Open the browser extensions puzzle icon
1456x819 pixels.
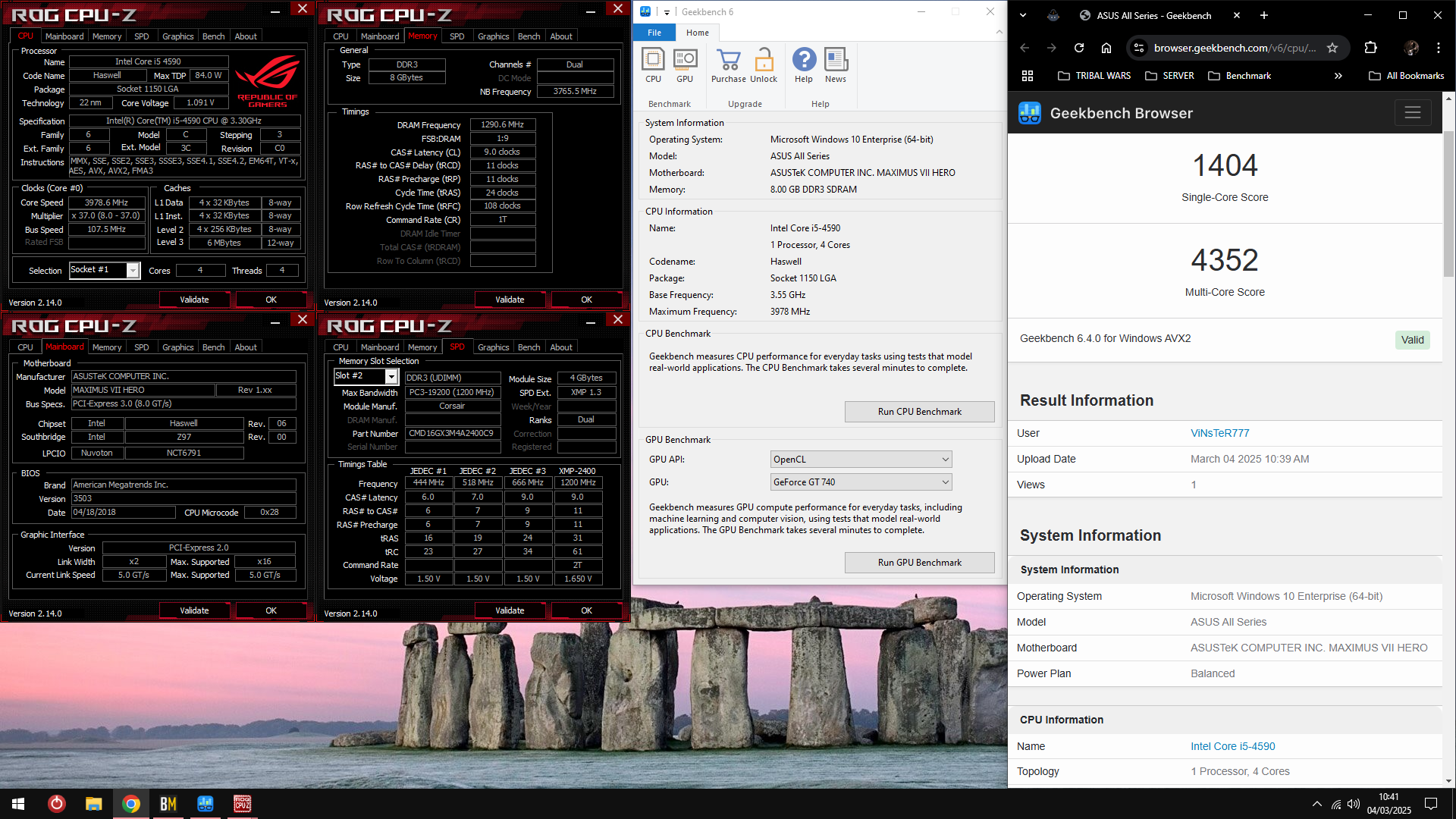click(x=1370, y=48)
